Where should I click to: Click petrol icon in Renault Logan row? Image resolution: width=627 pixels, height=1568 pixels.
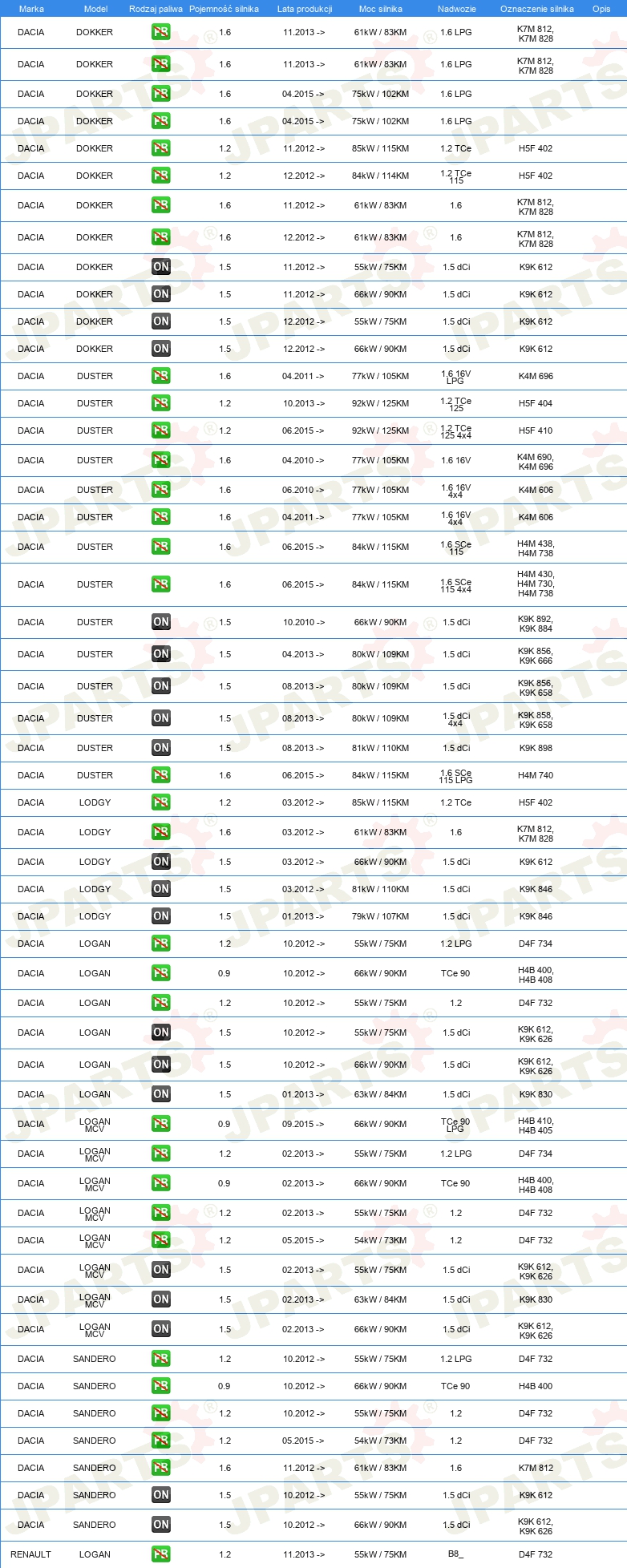click(161, 1554)
